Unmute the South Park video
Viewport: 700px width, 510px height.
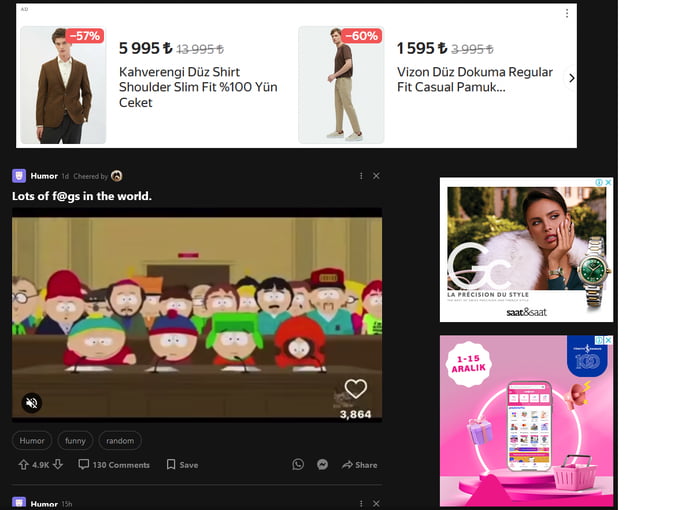click(x=32, y=402)
